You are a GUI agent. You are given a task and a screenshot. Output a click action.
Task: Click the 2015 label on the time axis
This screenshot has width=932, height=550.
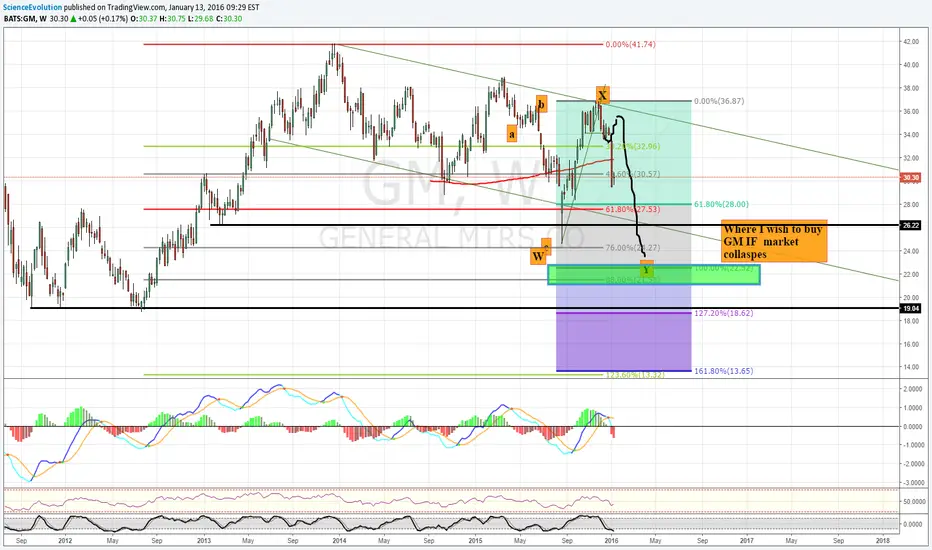point(476,540)
